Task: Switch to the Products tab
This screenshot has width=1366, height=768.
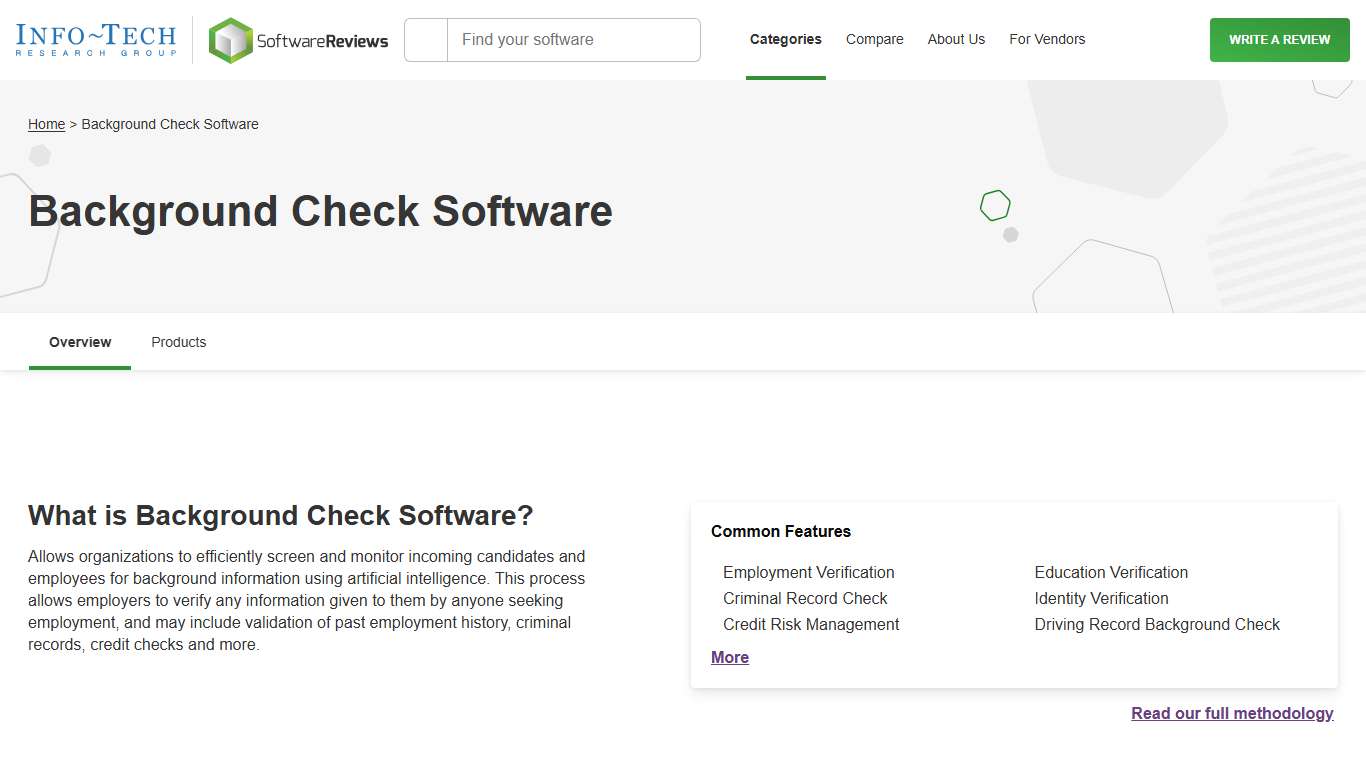Action: point(178,342)
